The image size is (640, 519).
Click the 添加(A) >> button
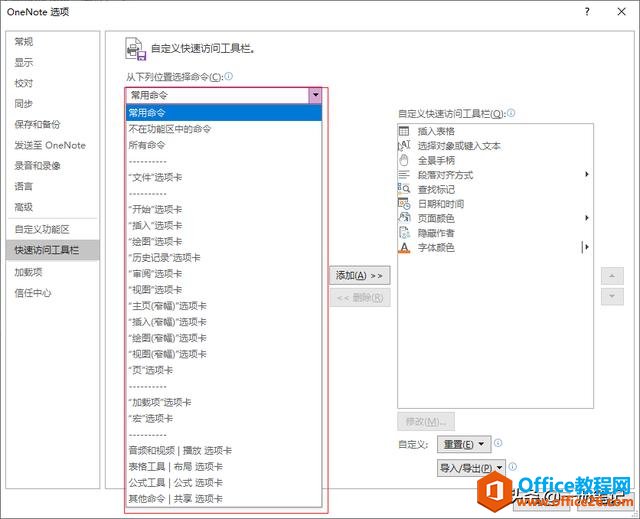pyautogui.click(x=360, y=276)
